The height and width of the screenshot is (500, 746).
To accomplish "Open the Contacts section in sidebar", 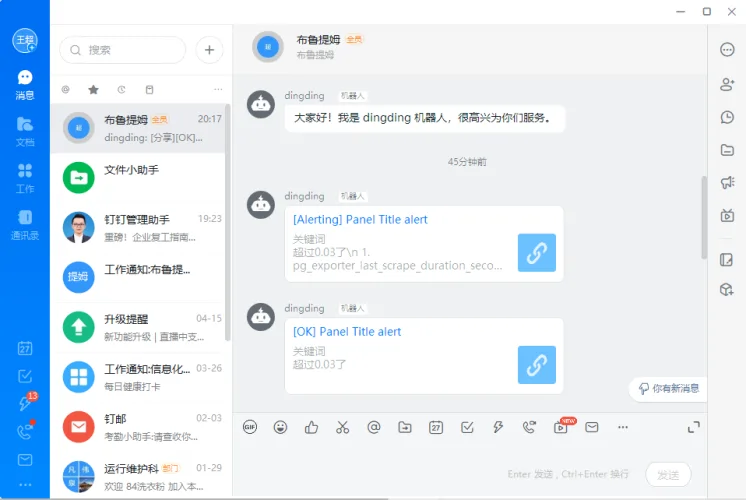I will 25,225.
